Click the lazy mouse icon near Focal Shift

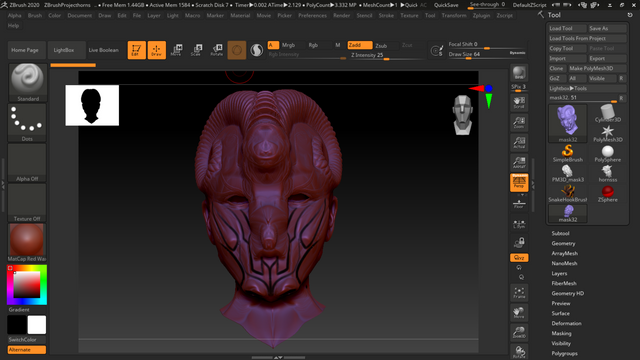click(x=436, y=51)
